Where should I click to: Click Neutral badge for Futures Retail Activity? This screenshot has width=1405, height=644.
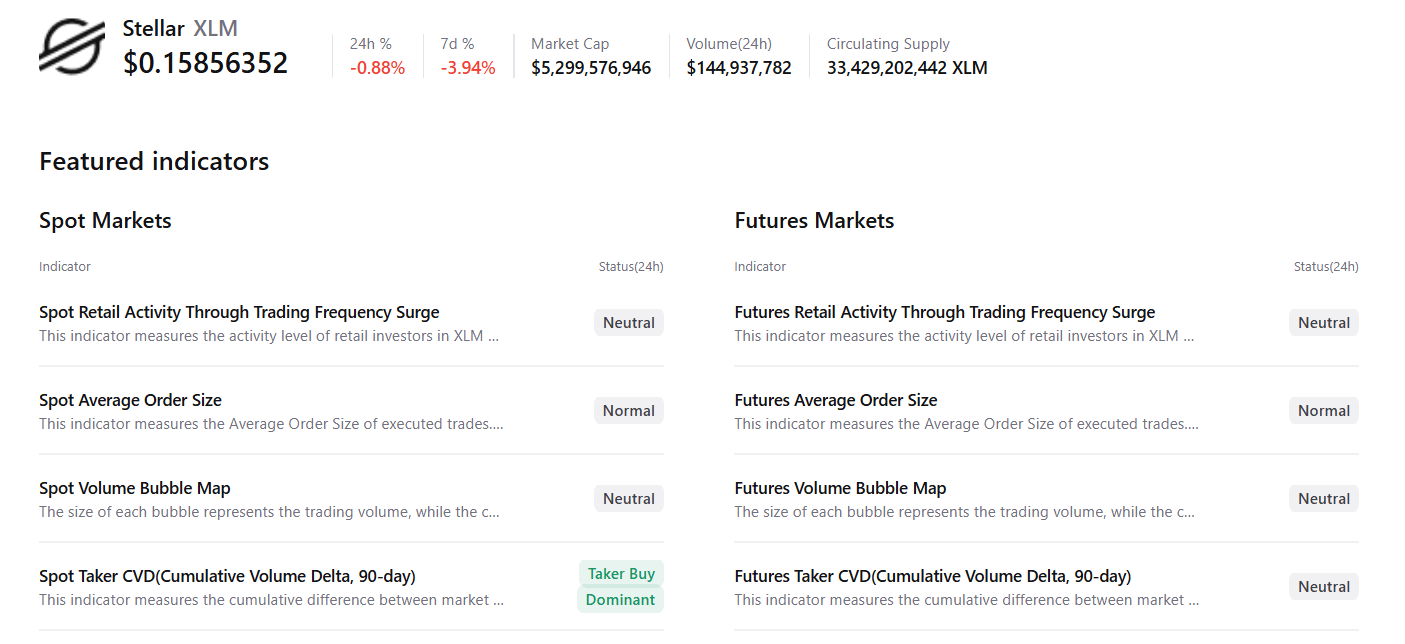click(x=1324, y=323)
